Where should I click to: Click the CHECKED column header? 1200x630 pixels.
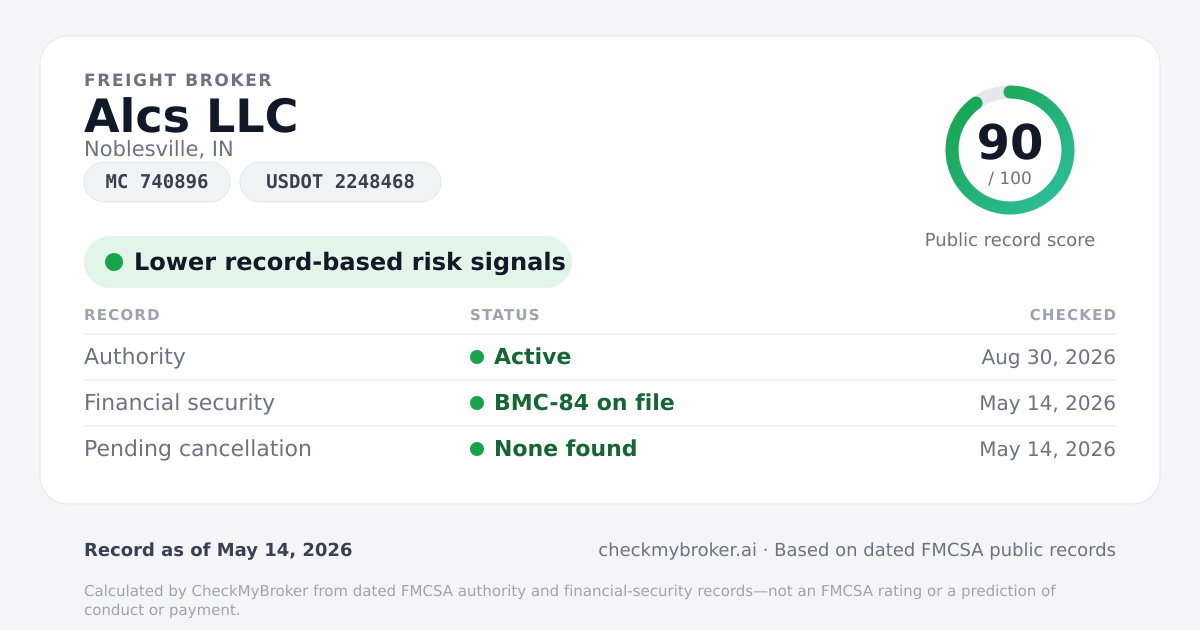click(x=1073, y=315)
